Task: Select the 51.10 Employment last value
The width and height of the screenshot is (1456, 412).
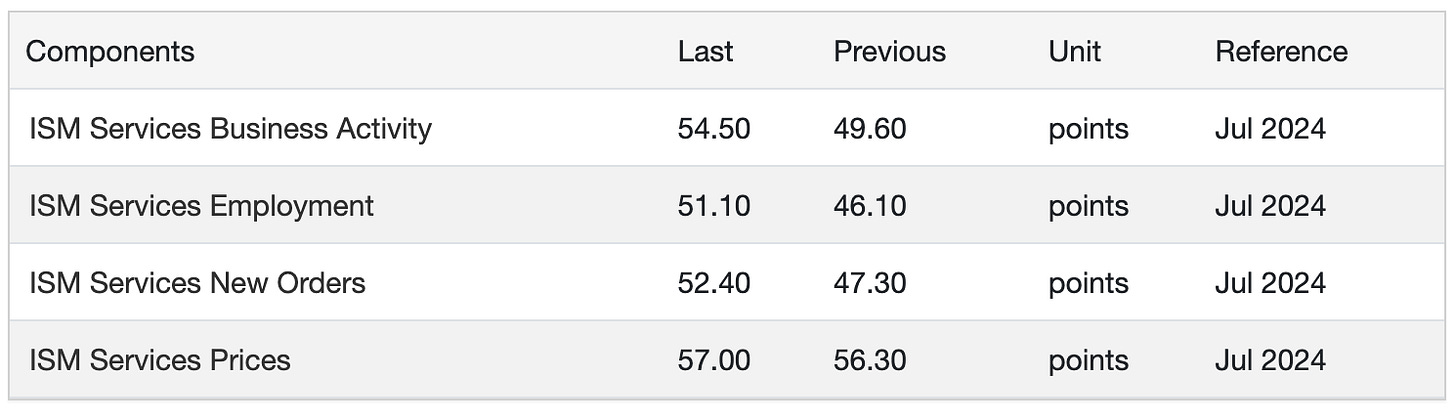Action: coord(714,206)
